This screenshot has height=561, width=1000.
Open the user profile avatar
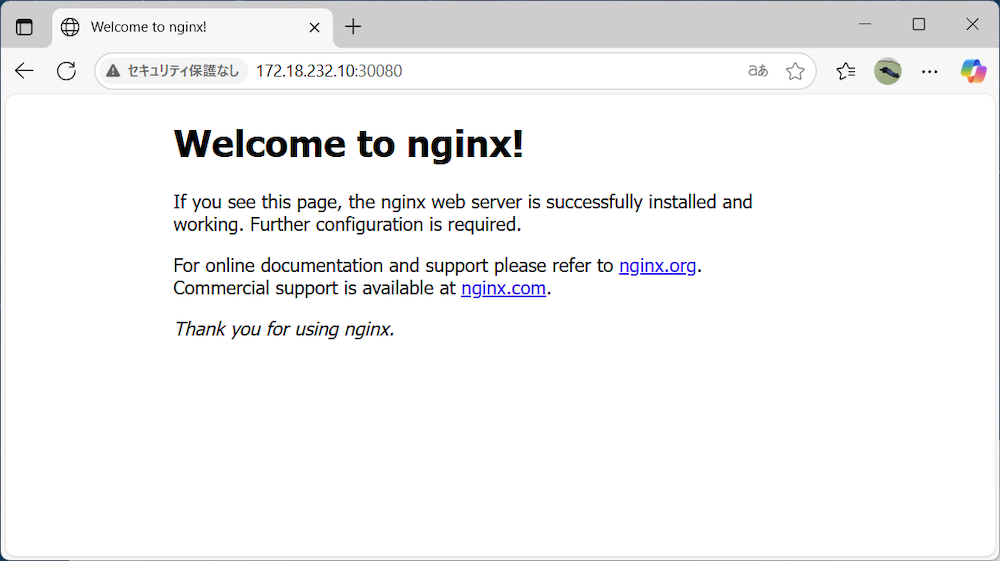click(x=888, y=71)
